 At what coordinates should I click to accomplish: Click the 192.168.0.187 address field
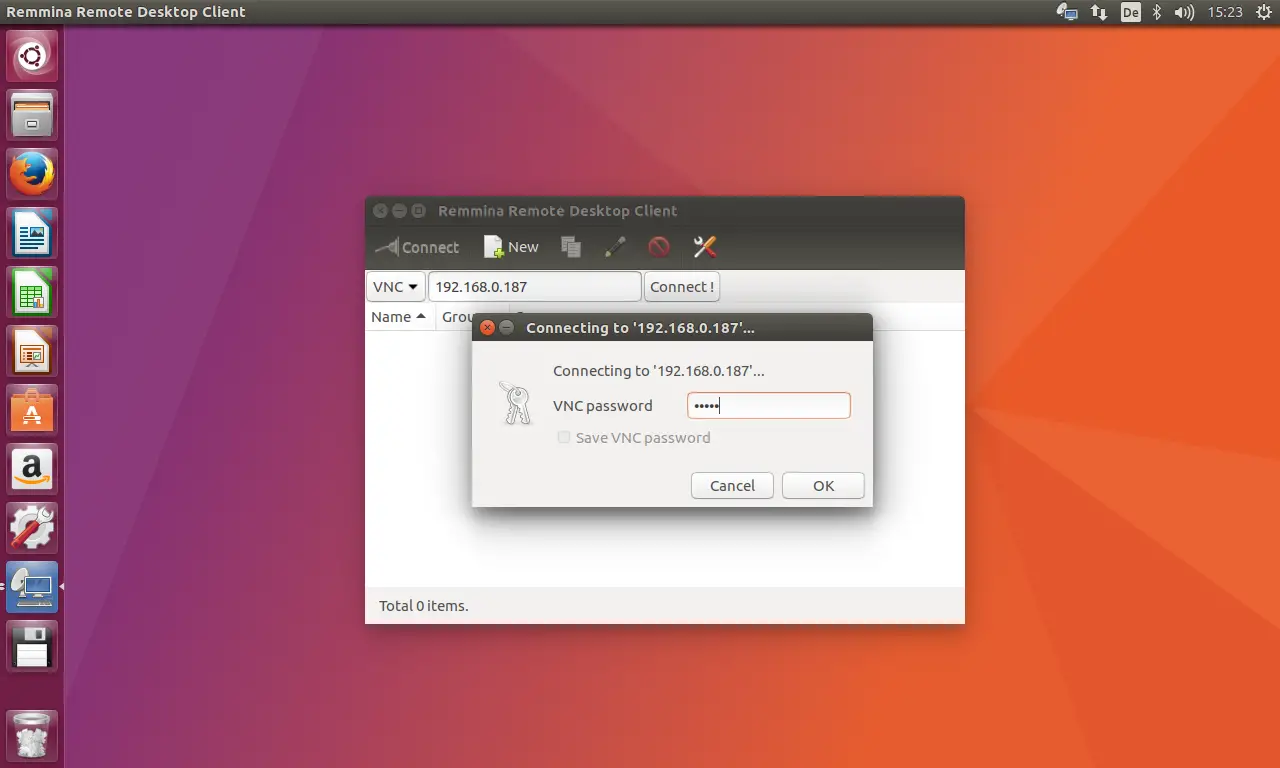(534, 286)
